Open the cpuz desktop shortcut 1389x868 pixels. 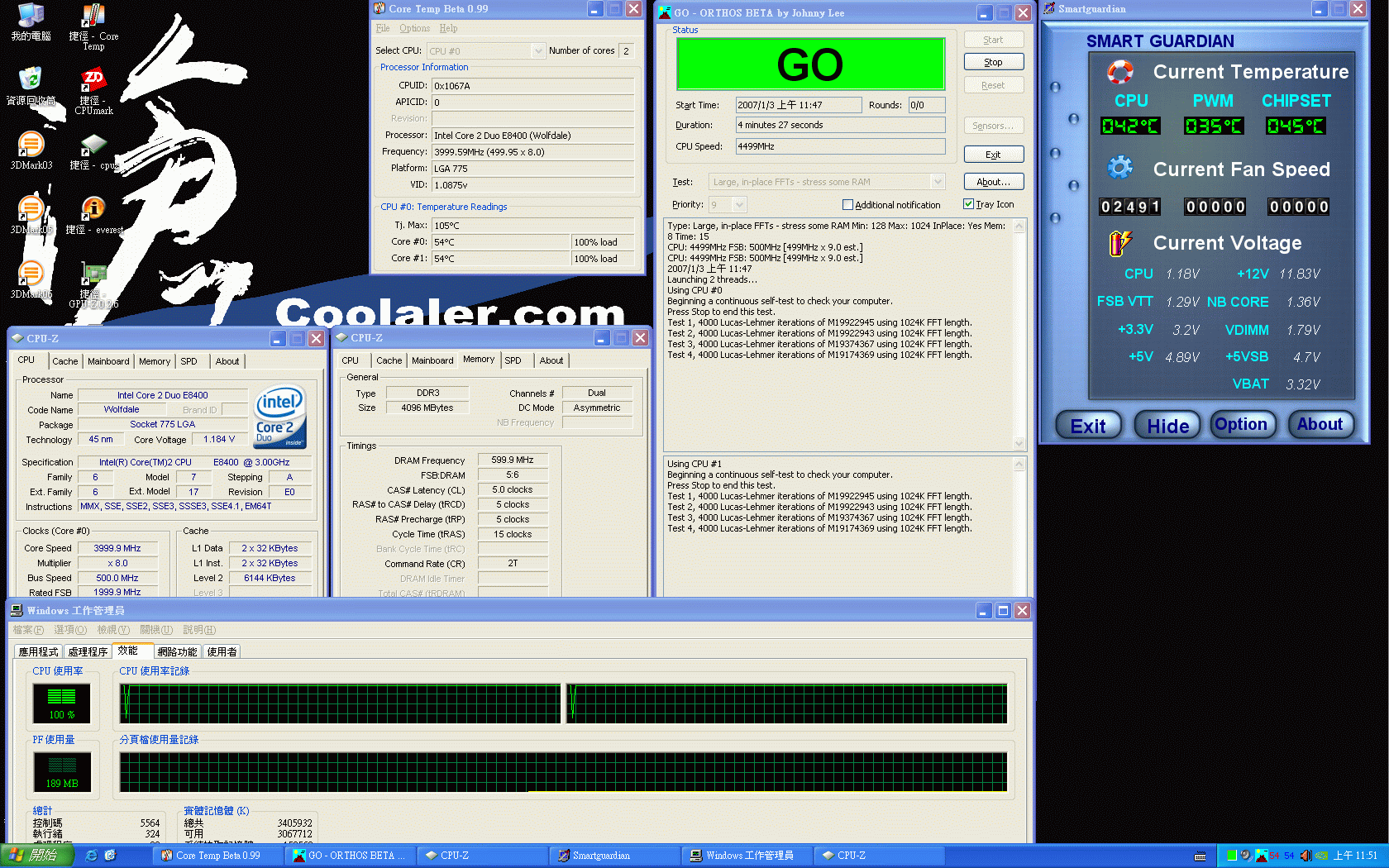point(93,152)
